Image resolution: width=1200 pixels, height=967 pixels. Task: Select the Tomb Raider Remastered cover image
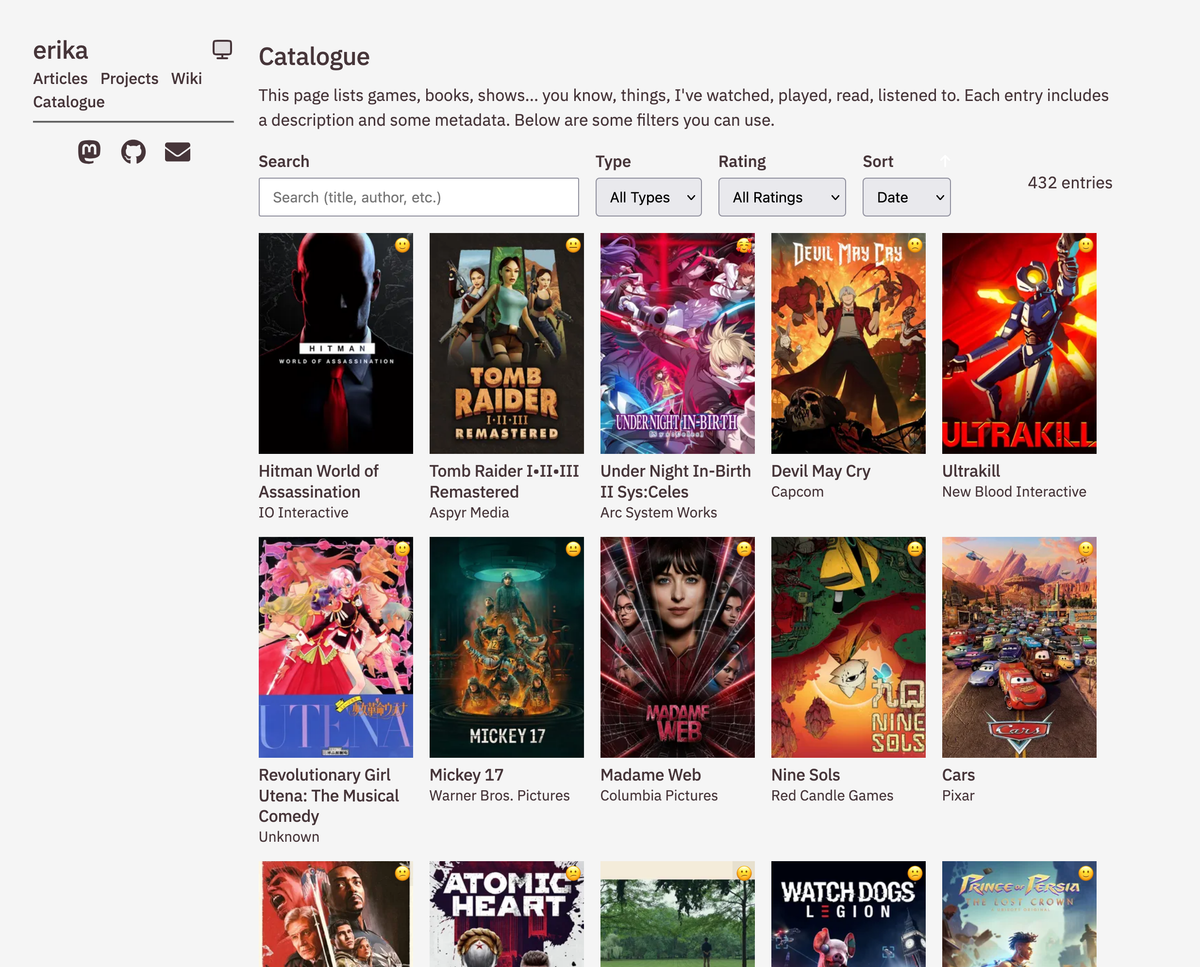point(506,343)
